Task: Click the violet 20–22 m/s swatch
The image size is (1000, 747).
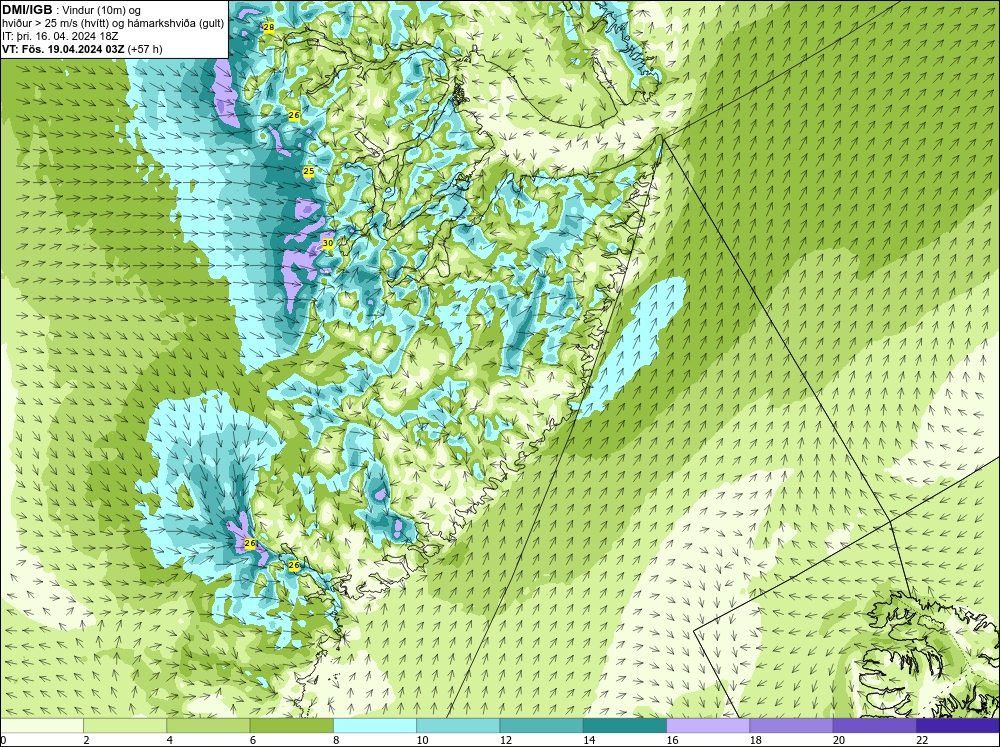Action: click(x=874, y=726)
